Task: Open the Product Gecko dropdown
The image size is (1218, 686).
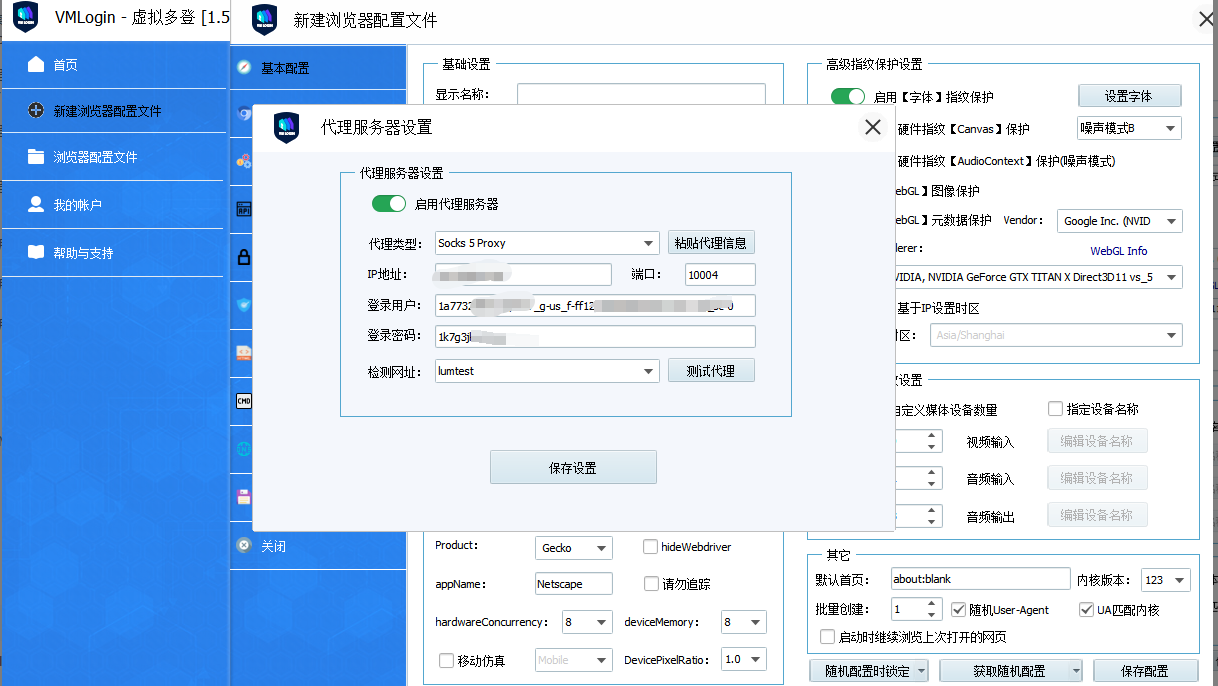Action: 574,548
